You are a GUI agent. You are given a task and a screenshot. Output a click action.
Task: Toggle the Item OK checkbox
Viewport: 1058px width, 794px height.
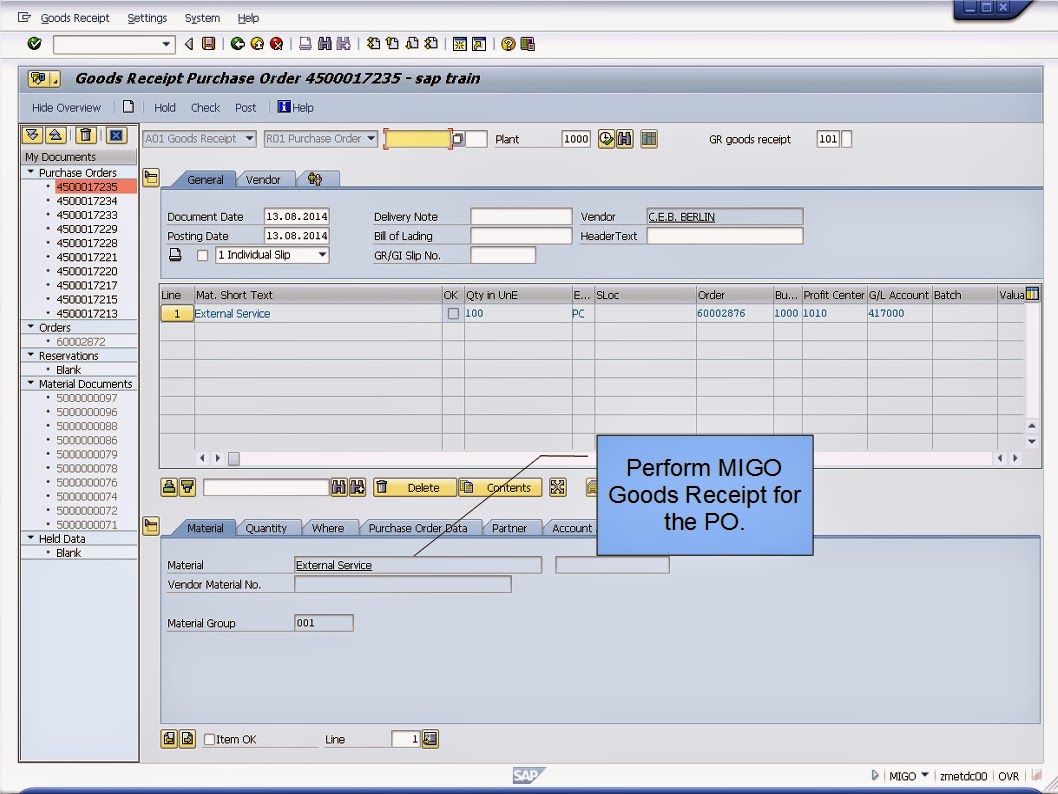(x=208, y=738)
